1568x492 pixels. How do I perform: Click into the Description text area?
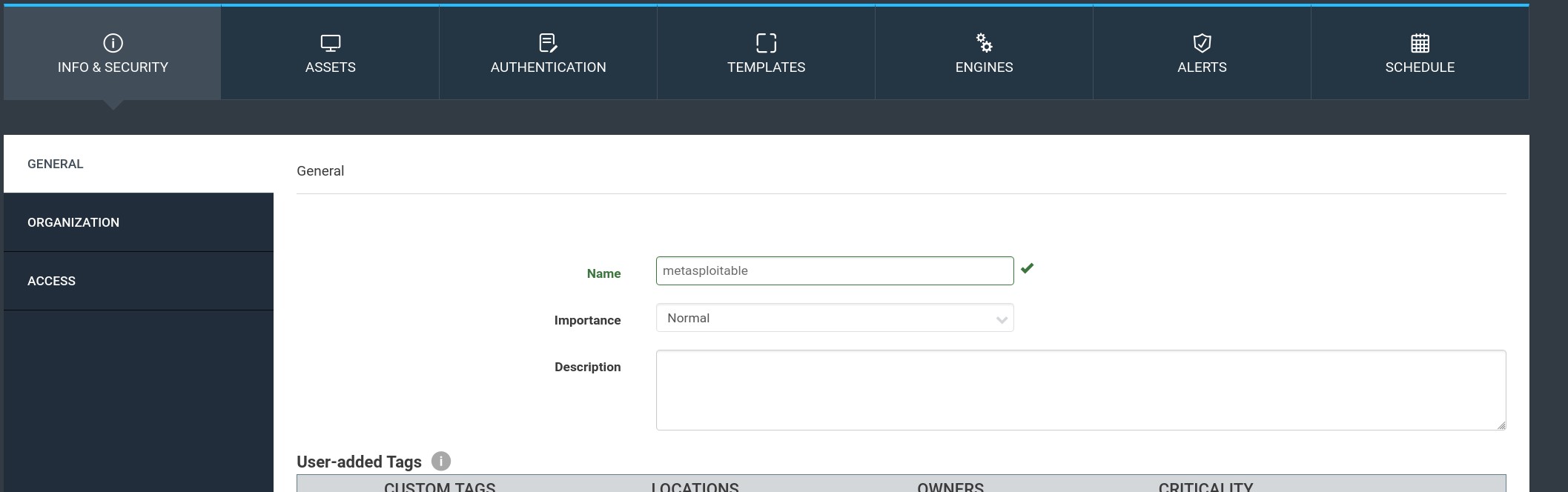coord(1079,390)
